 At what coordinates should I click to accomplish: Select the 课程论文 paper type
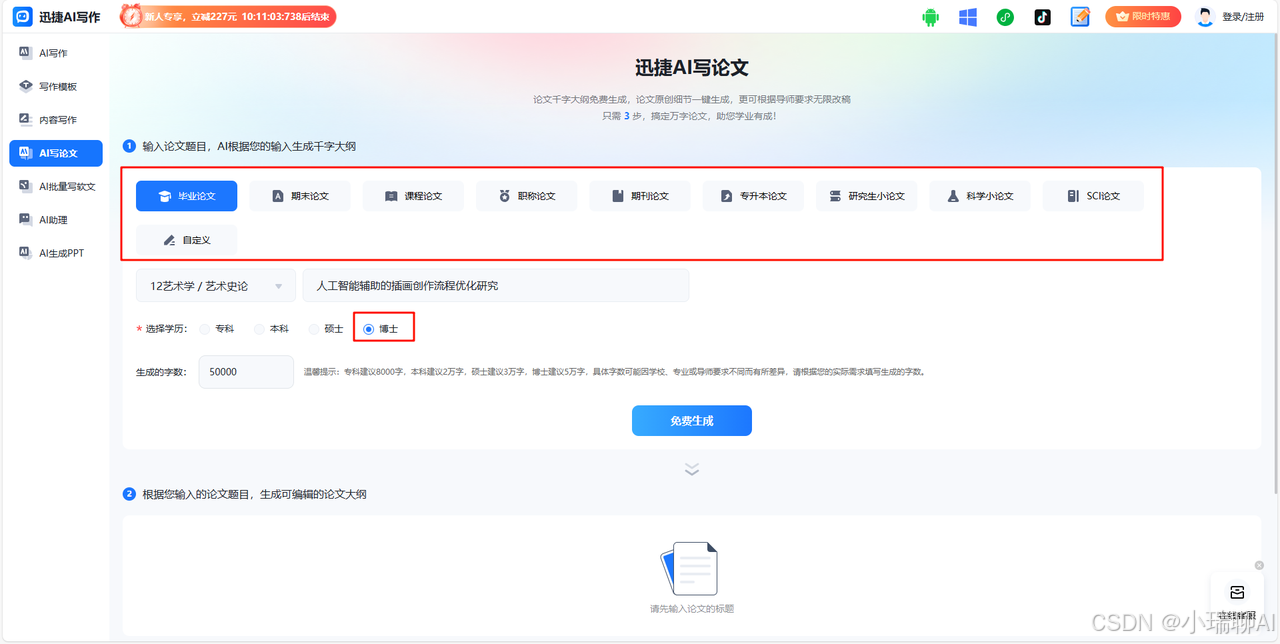(x=413, y=196)
